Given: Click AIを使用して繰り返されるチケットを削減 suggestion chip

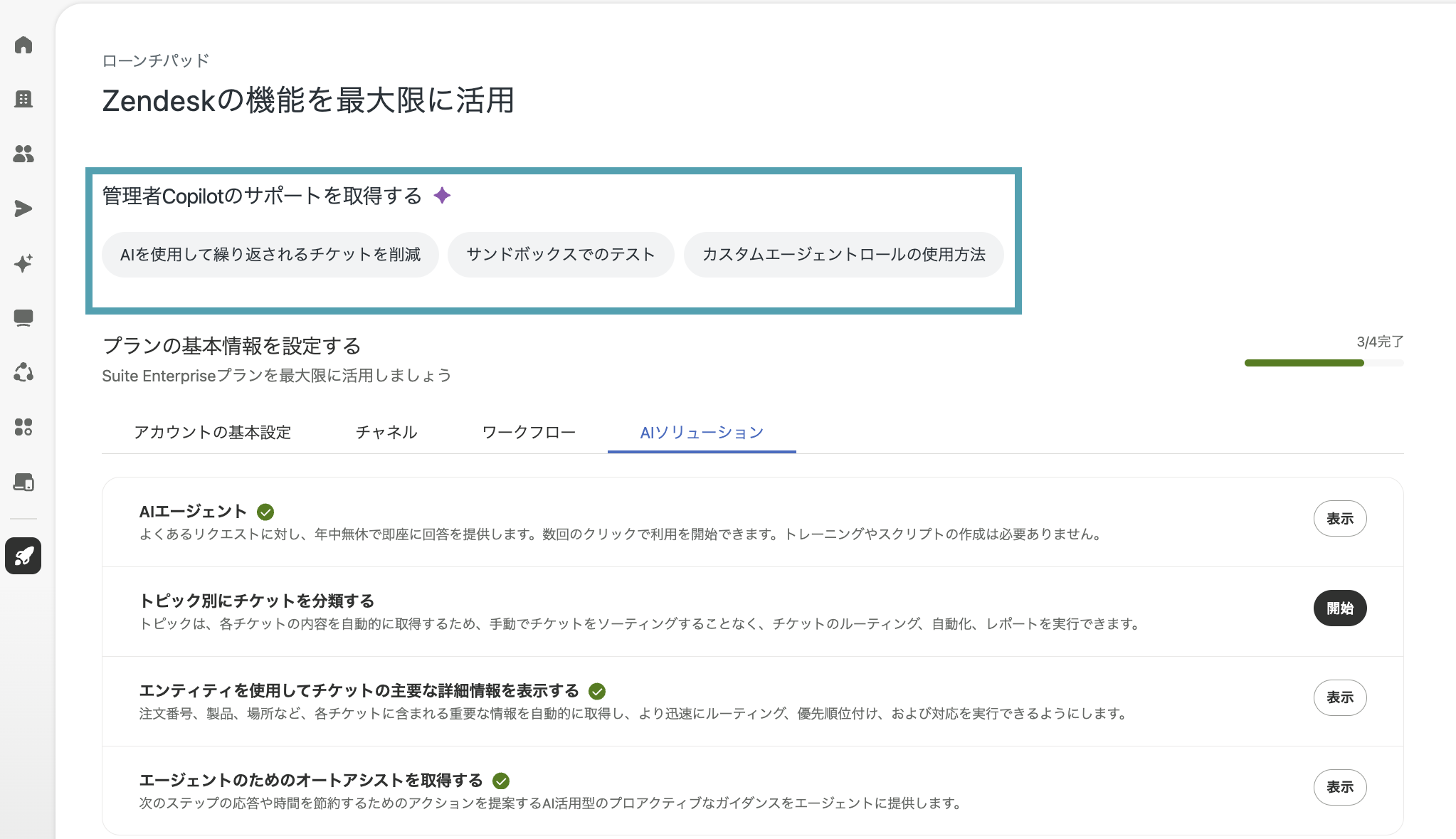Looking at the screenshot, I should pyautogui.click(x=270, y=255).
